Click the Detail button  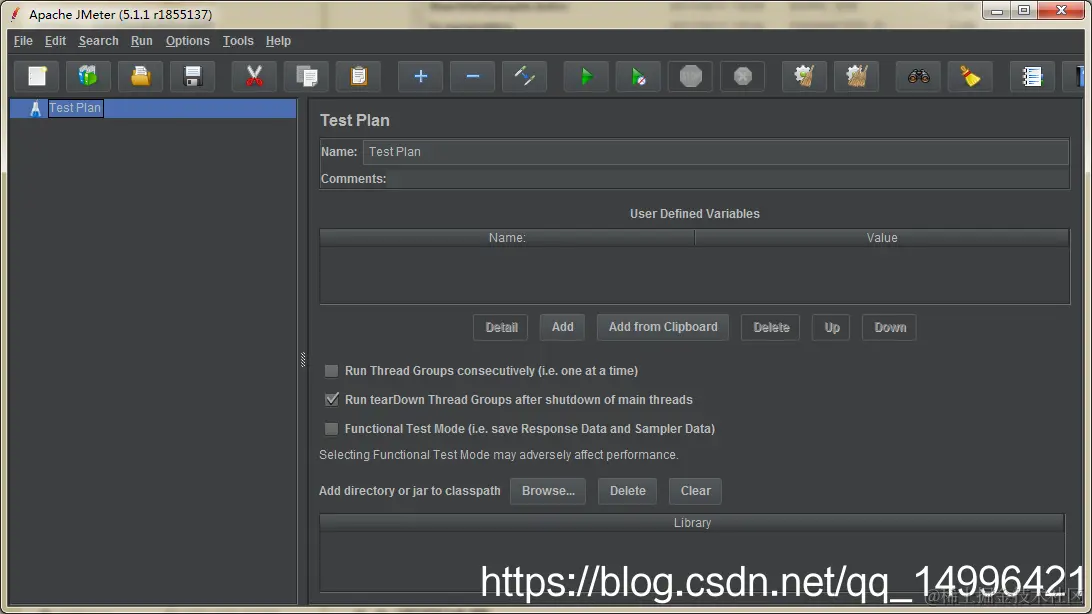[501, 327]
